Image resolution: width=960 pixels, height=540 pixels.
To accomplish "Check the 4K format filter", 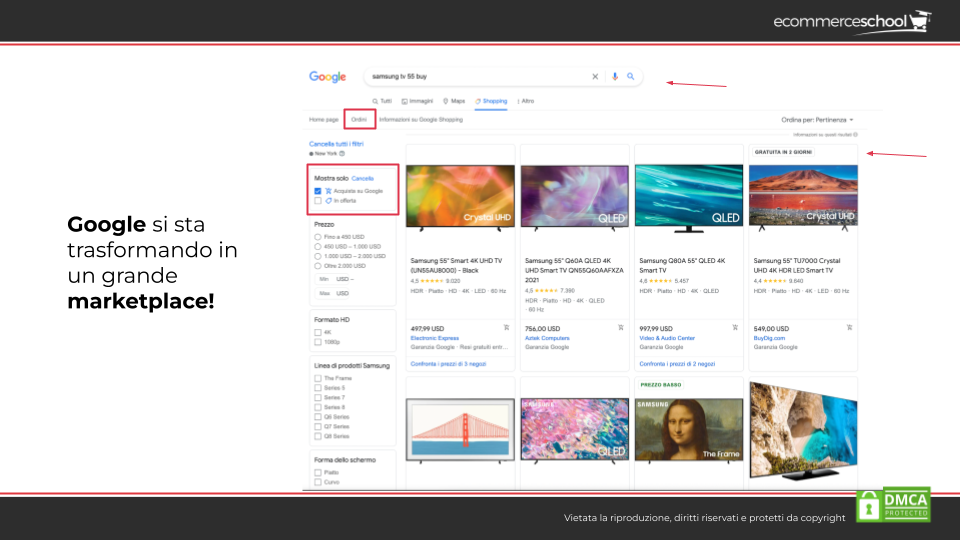I will [x=318, y=332].
